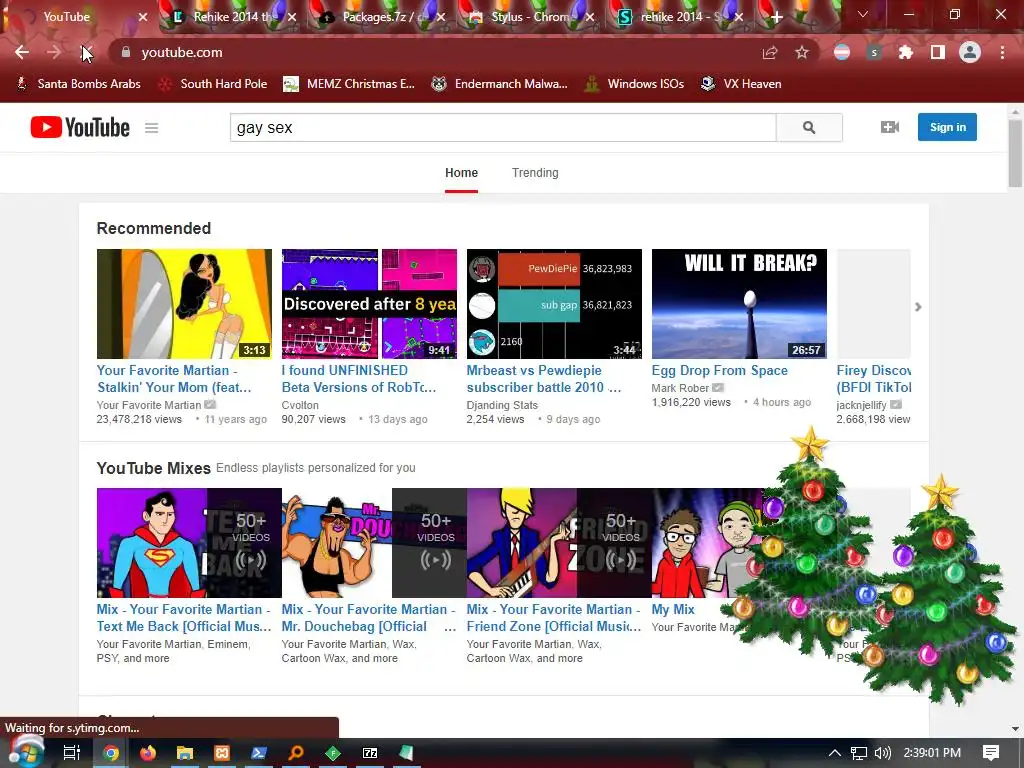The height and width of the screenshot is (768, 1024).
Task: Open Task View on the taskbar
Action: click(x=72, y=753)
